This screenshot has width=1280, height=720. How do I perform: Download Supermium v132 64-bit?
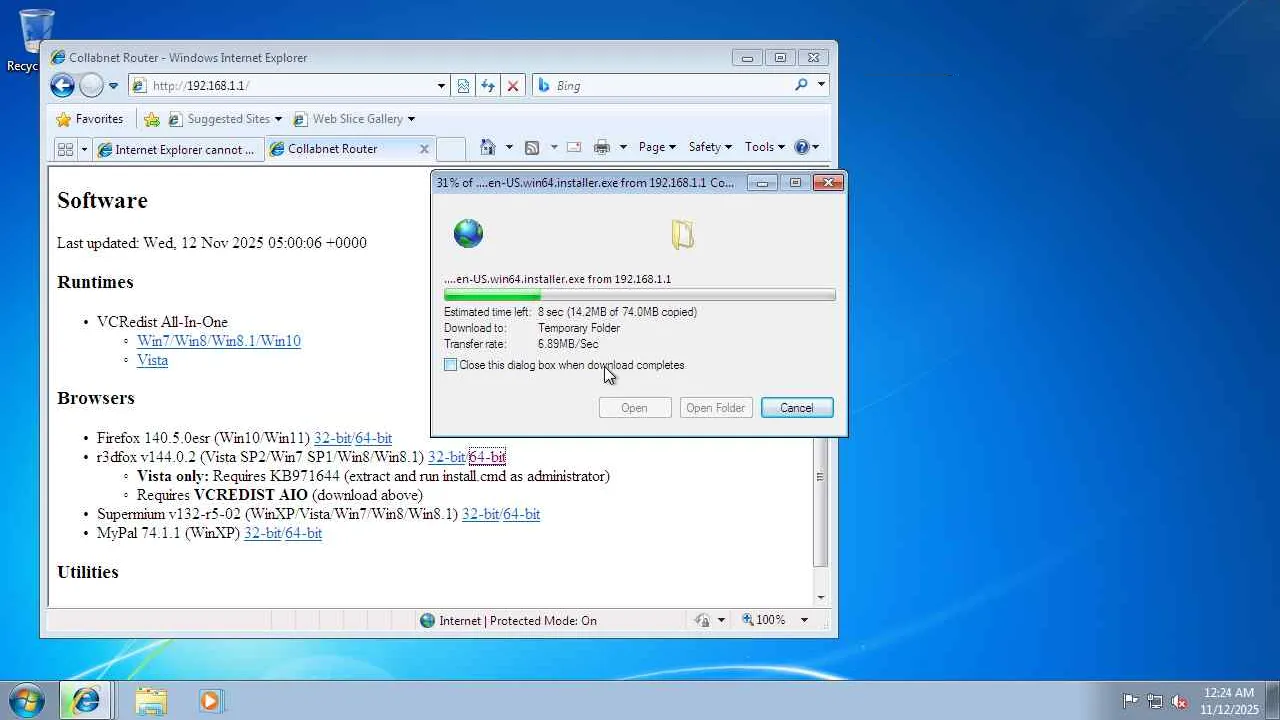pyautogui.click(x=522, y=514)
